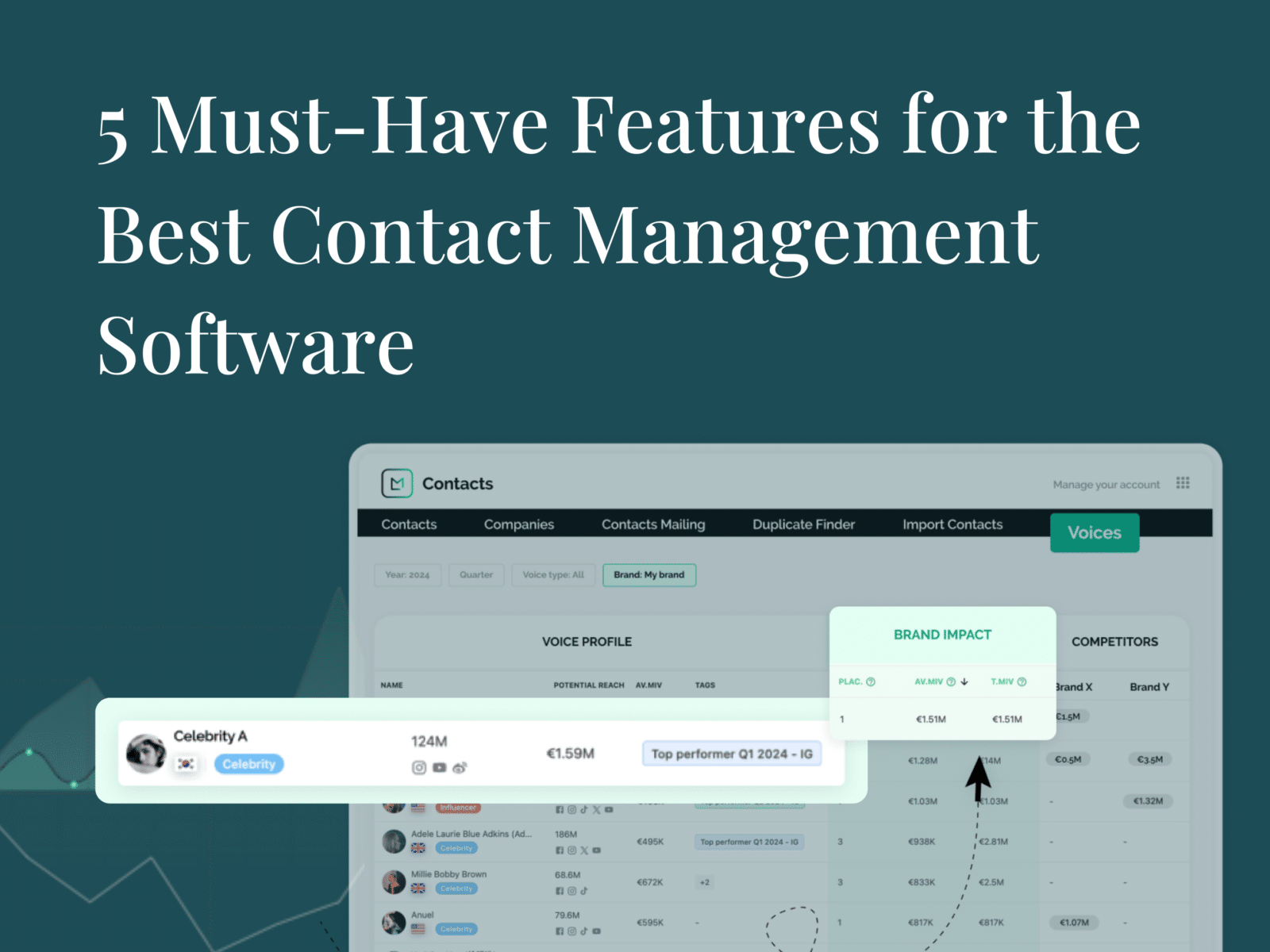Click the AV.MIV help icon in Brand Impact
The height and width of the screenshot is (952, 1270).
[951, 681]
